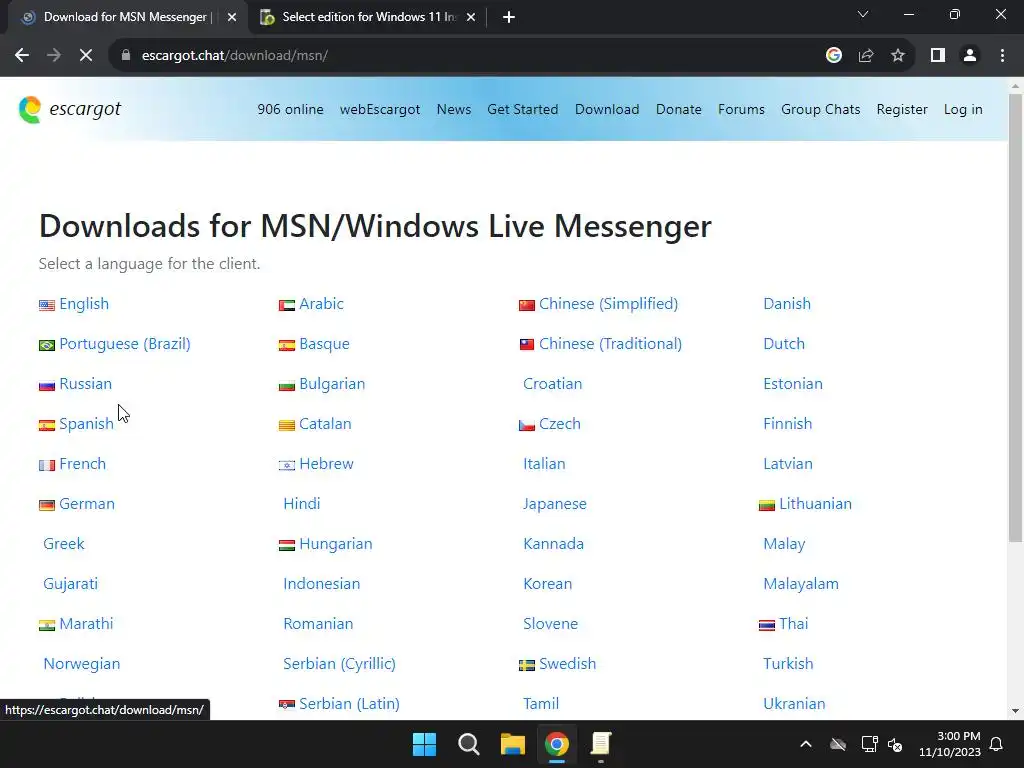1024x768 pixels.
Task: Go back using the browser back arrow
Action: coord(22,56)
